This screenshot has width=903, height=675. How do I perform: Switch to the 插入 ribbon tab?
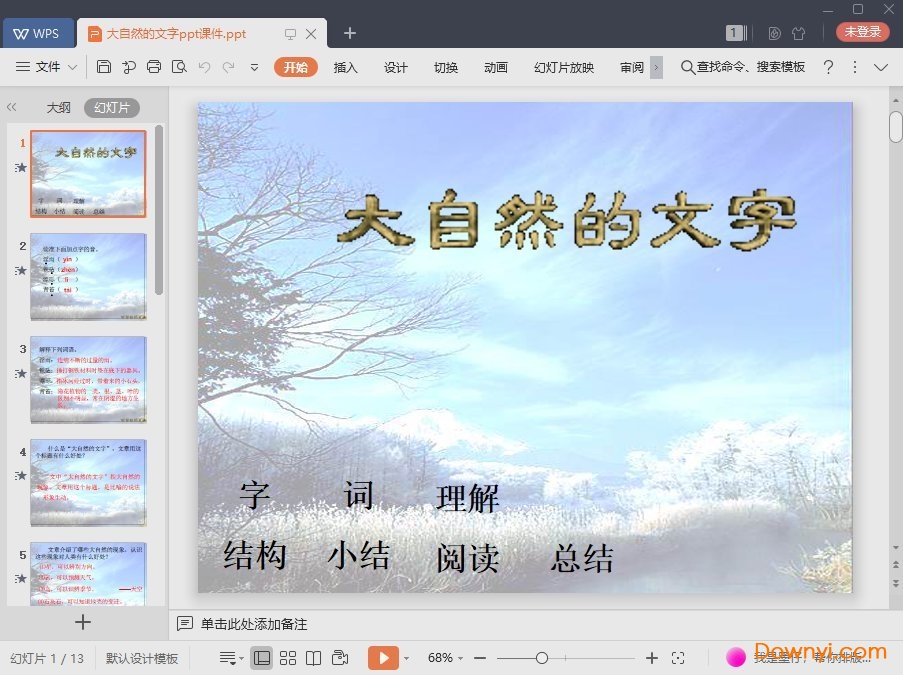click(x=345, y=68)
